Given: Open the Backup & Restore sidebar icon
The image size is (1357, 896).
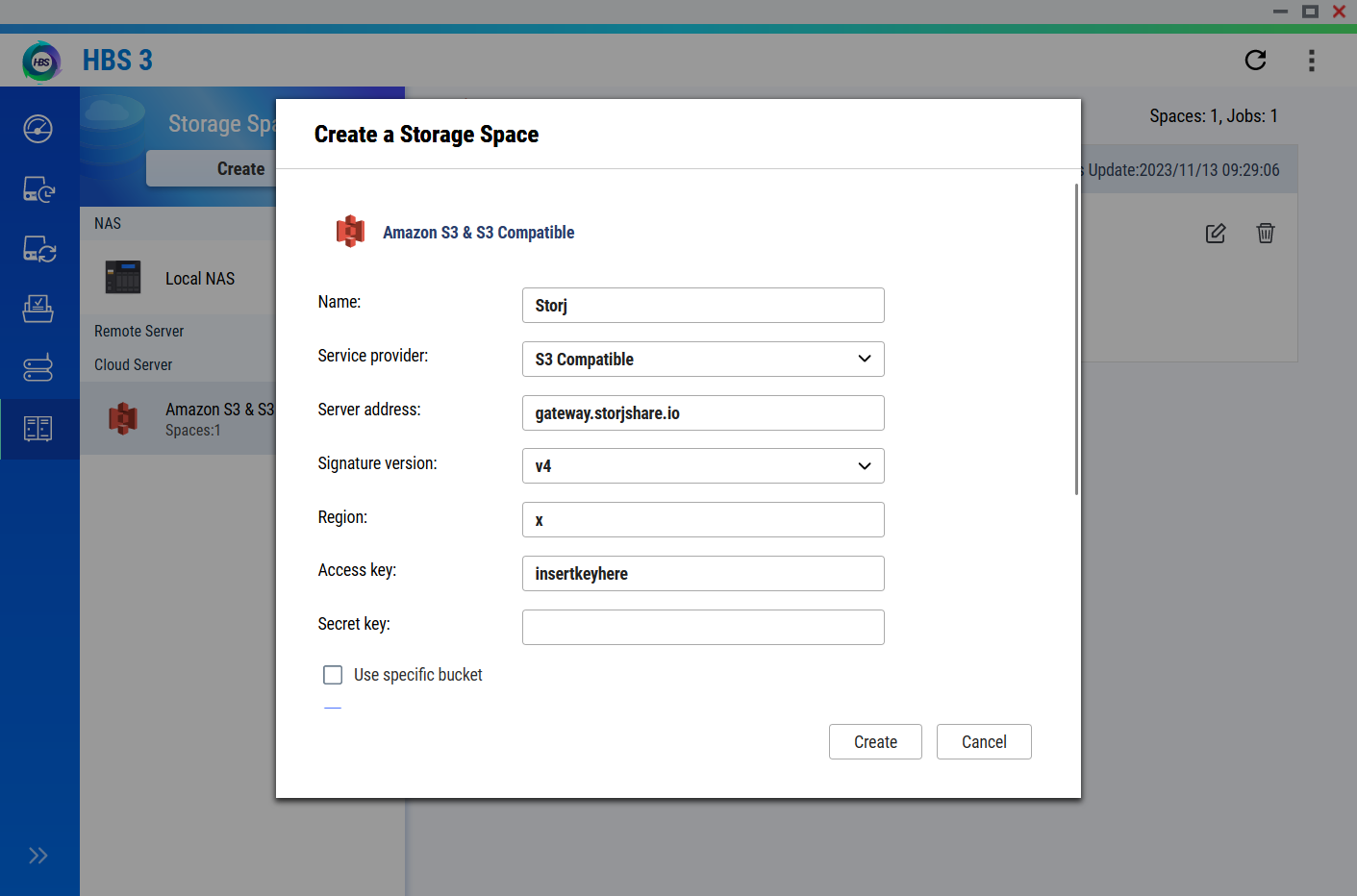Looking at the screenshot, I should [38, 188].
